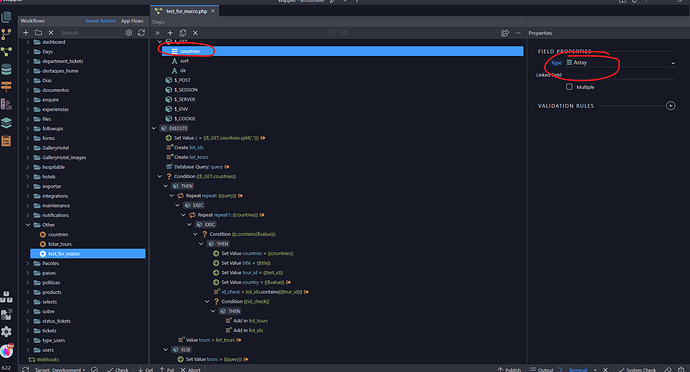The width and height of the screenshot is (690, 372).
Task: Expand the department_tickets folder
Action: pyautogui.click(x=28, y=61)
